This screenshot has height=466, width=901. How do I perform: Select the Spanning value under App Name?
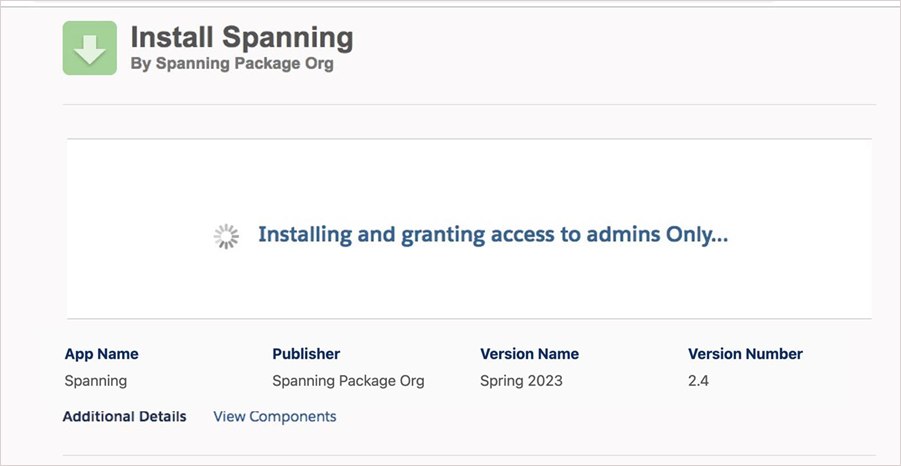coord(95,381)
